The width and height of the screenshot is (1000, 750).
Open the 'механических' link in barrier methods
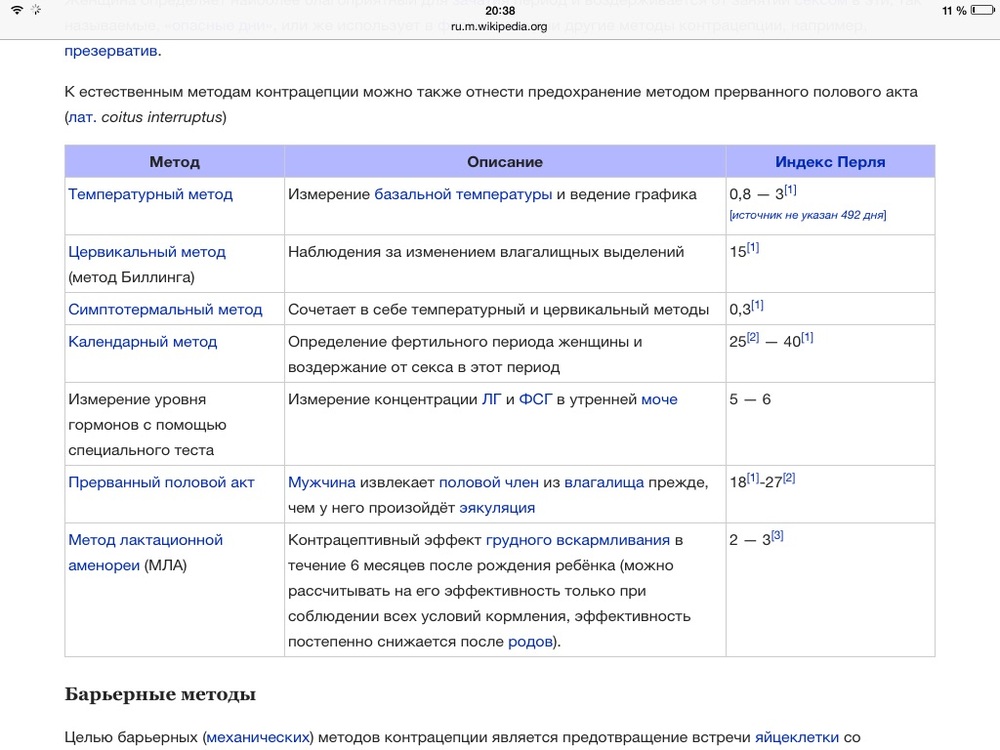tap(258, 737)
